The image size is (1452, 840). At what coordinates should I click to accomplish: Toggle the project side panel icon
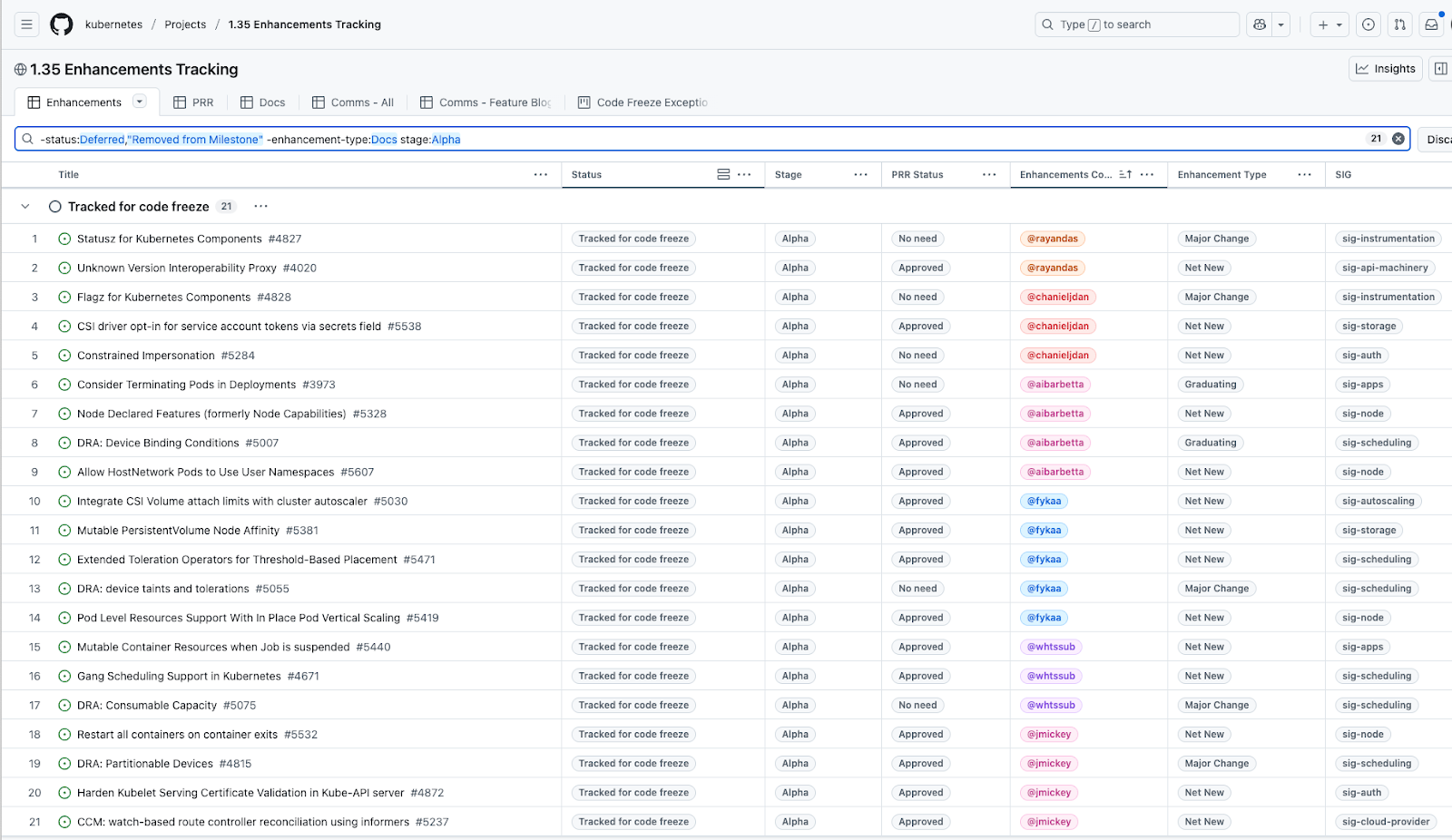pyautogui.click(x=1440, y=69)
